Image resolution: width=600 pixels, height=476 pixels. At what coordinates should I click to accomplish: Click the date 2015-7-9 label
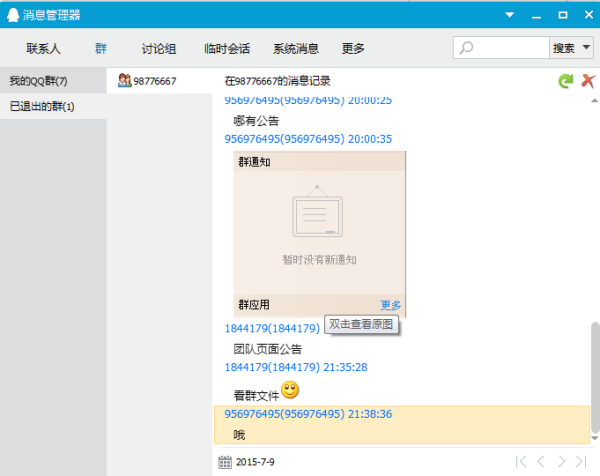[x=255, y=462]
